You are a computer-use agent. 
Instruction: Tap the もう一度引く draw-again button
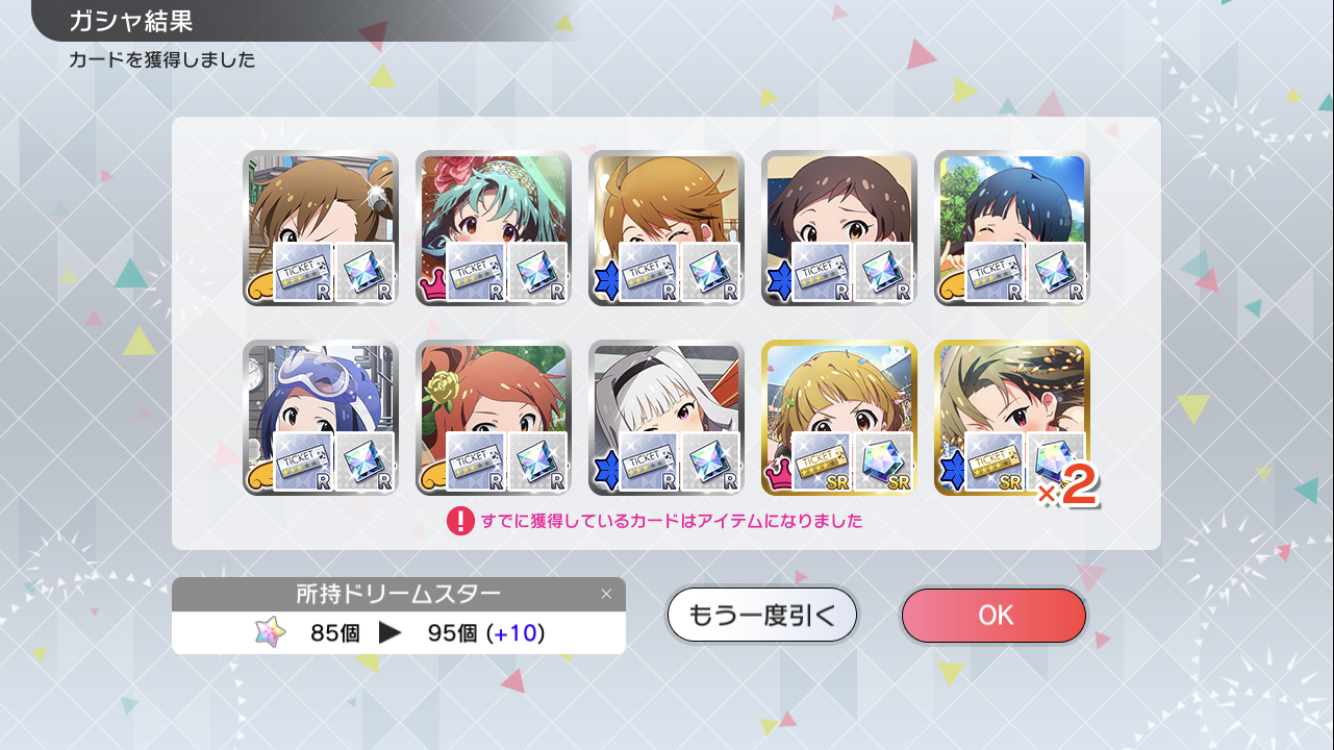click(762, 615)
